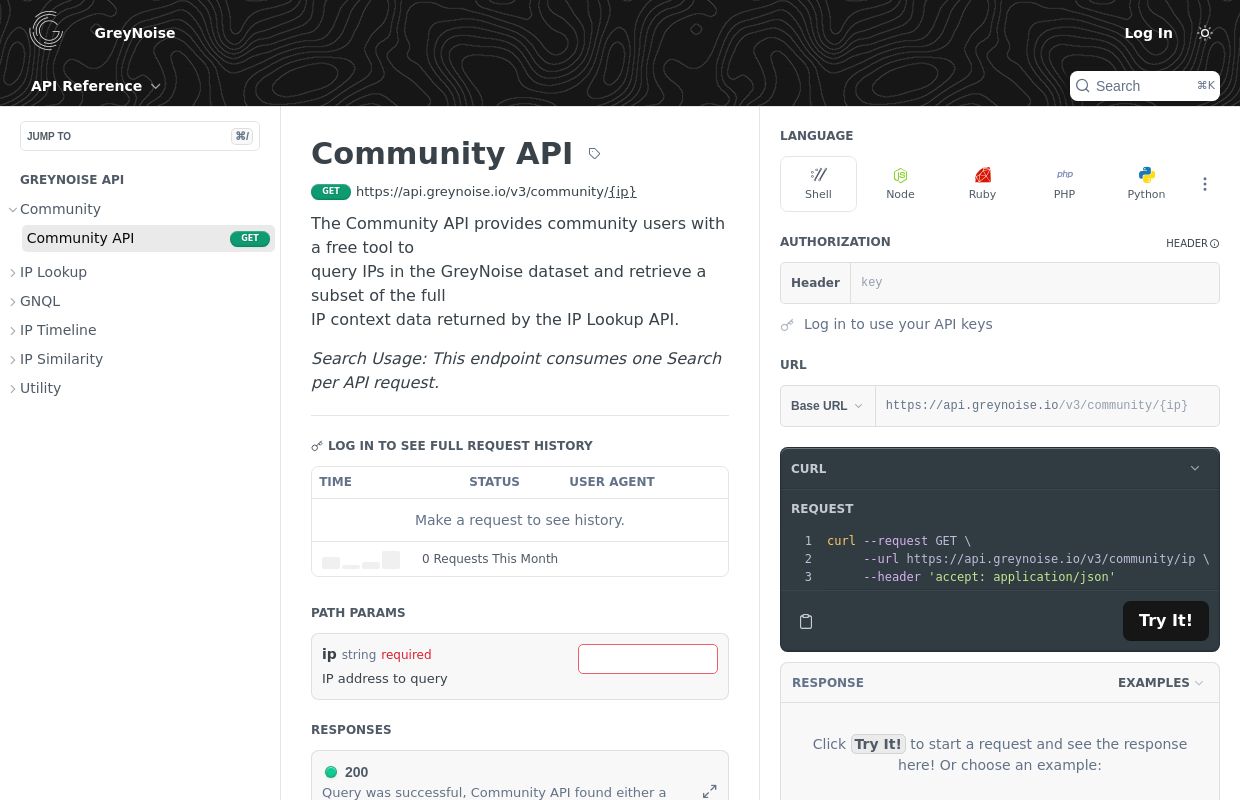Click key icon beside request history heading
The image size is (1240, 800).
[x=317, y=446]
